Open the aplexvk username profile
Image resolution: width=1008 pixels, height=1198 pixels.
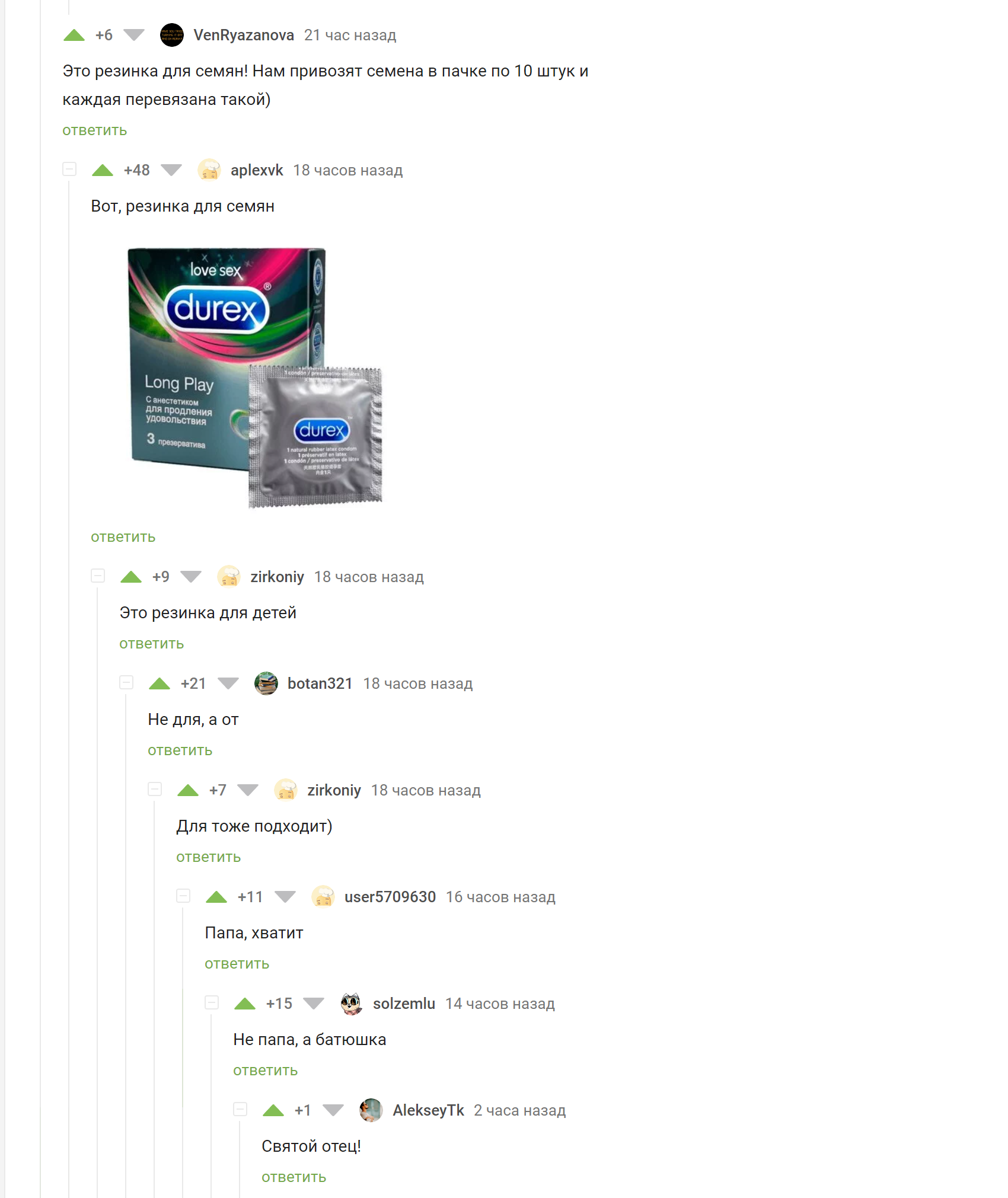(x=257, y=170)
